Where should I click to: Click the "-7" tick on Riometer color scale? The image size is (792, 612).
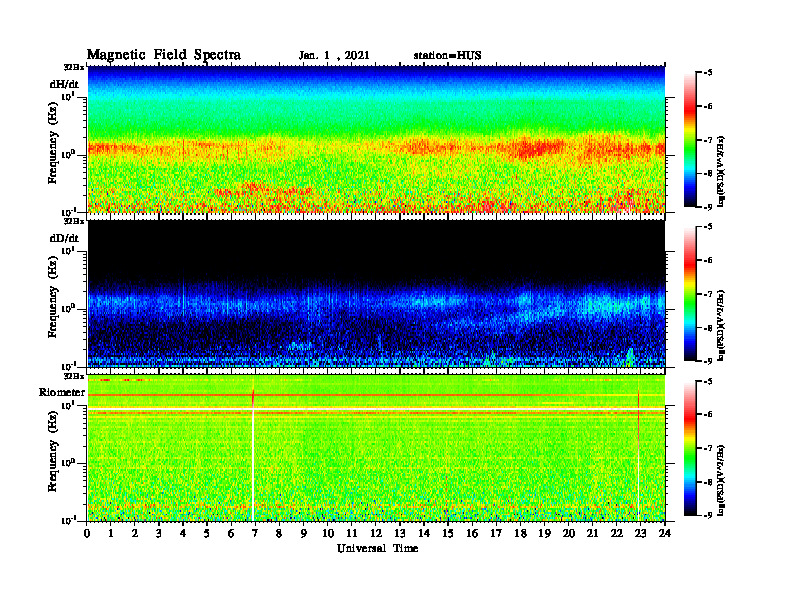tap(708, 448)
